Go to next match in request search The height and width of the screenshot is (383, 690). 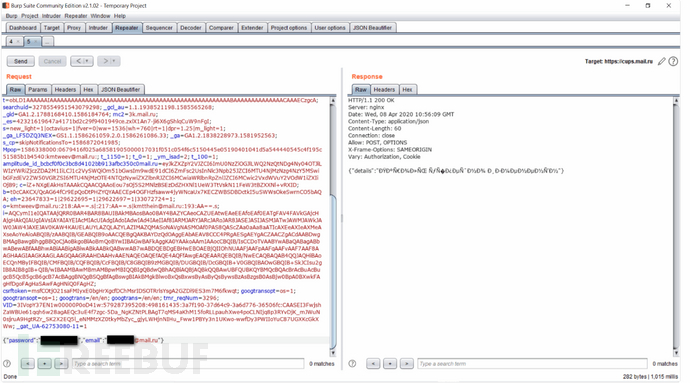(61, 364)
